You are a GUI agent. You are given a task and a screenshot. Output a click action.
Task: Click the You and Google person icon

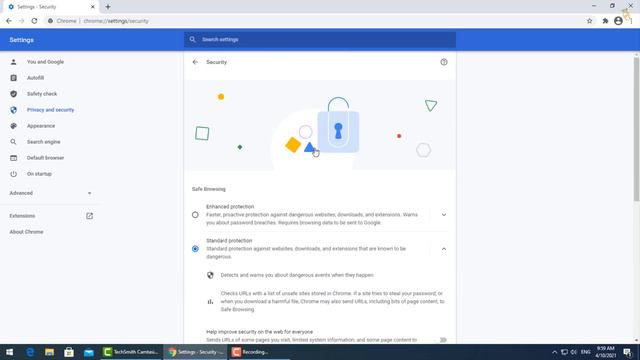click(x=13, y=62)
